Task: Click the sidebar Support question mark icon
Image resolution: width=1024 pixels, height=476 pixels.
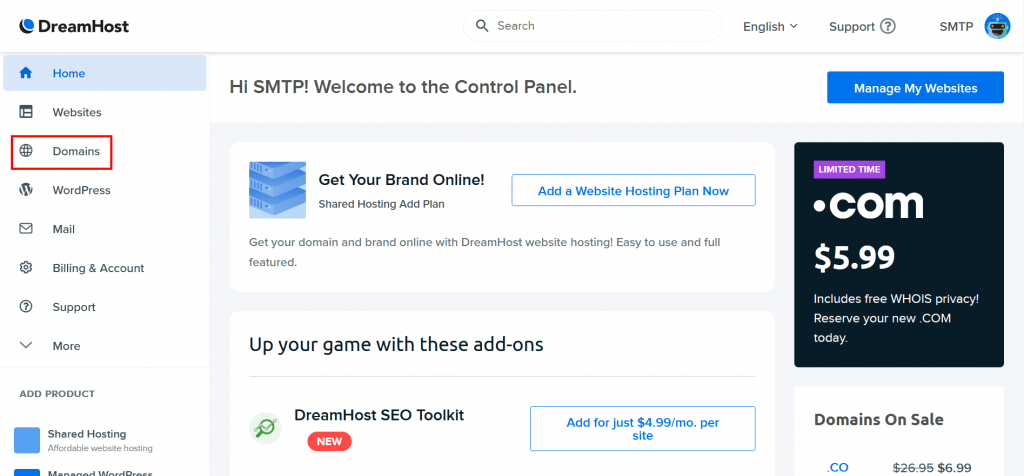Action: [26, 307]
